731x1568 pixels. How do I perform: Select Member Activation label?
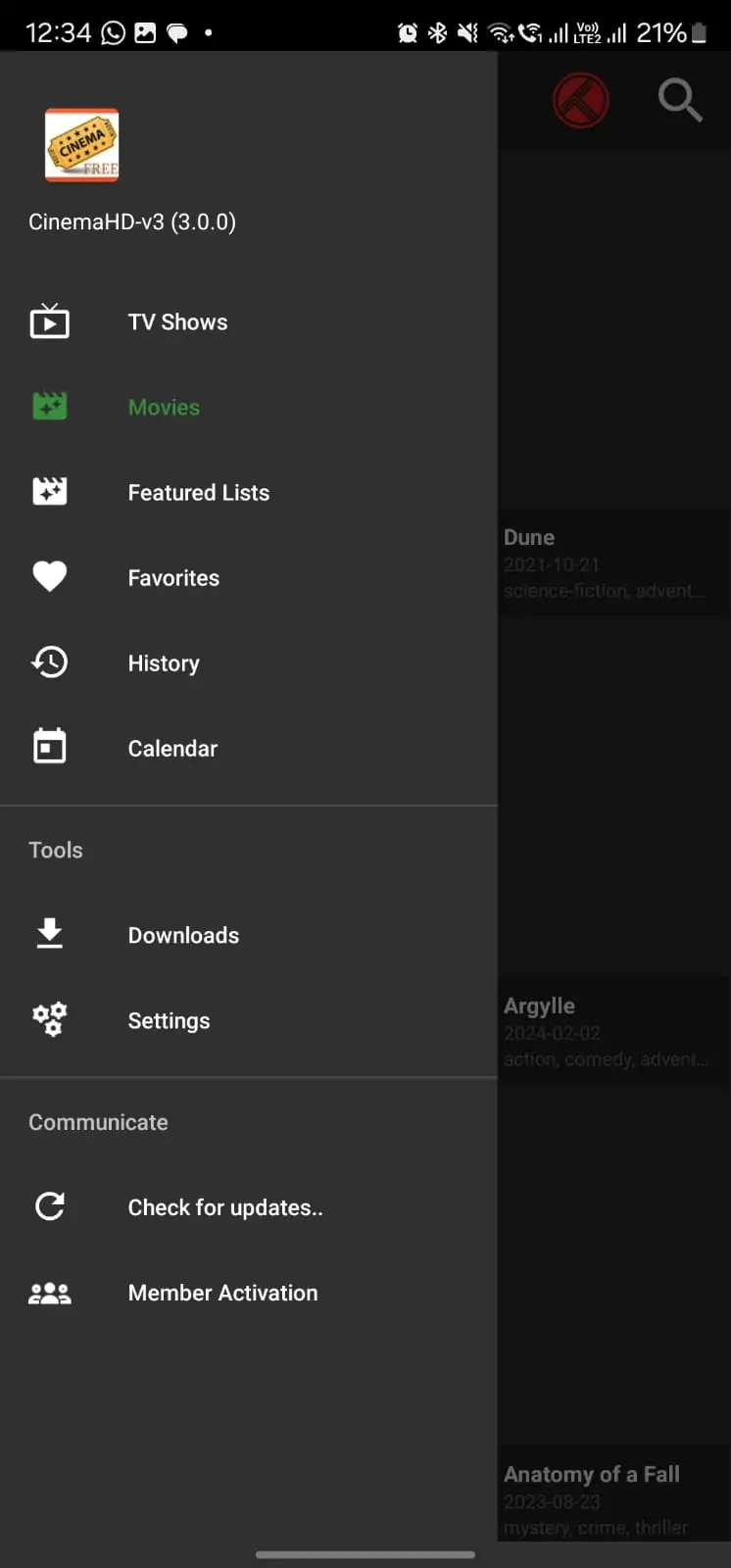pos(222,1294)
